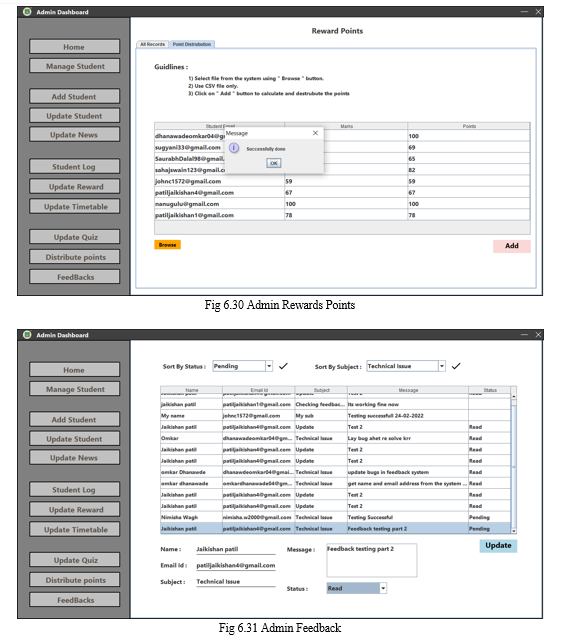Open Distribute points in the Reward Points window sidebar
This screenshot has width=570, height=641.
[x=74, y=257]
